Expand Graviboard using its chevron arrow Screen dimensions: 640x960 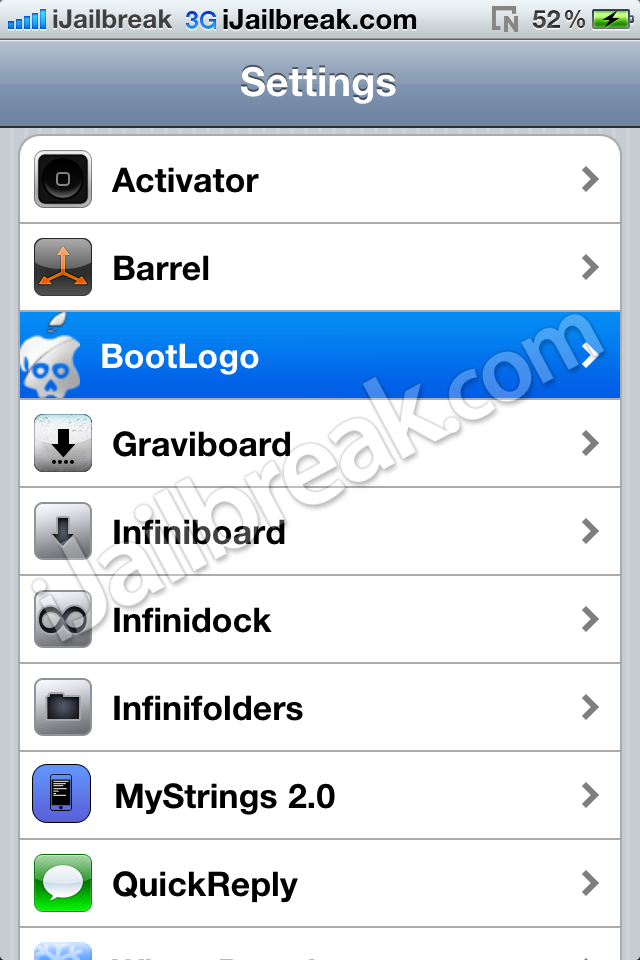590,443
